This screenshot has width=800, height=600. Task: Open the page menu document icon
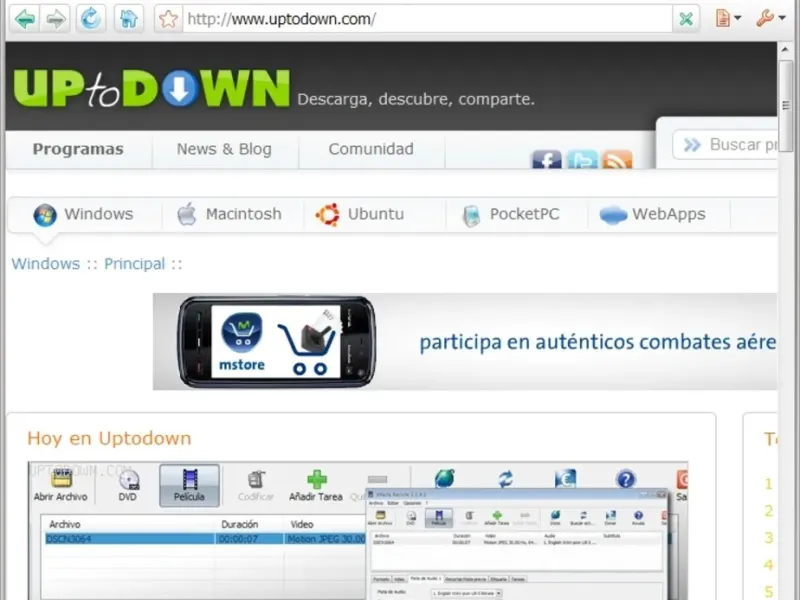(728, 19)
